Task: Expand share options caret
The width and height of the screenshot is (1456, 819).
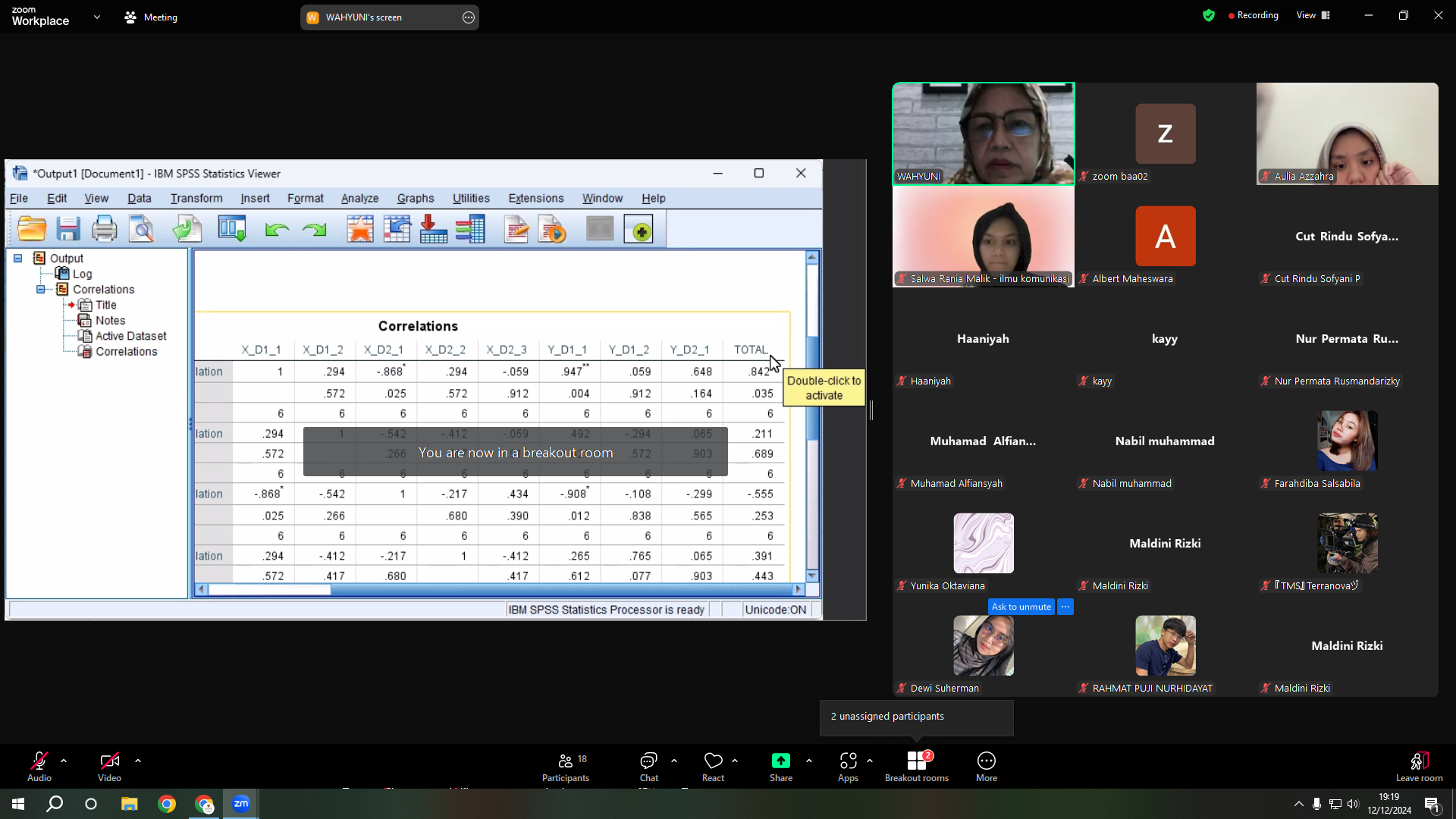Action: [x=809, y=761]
